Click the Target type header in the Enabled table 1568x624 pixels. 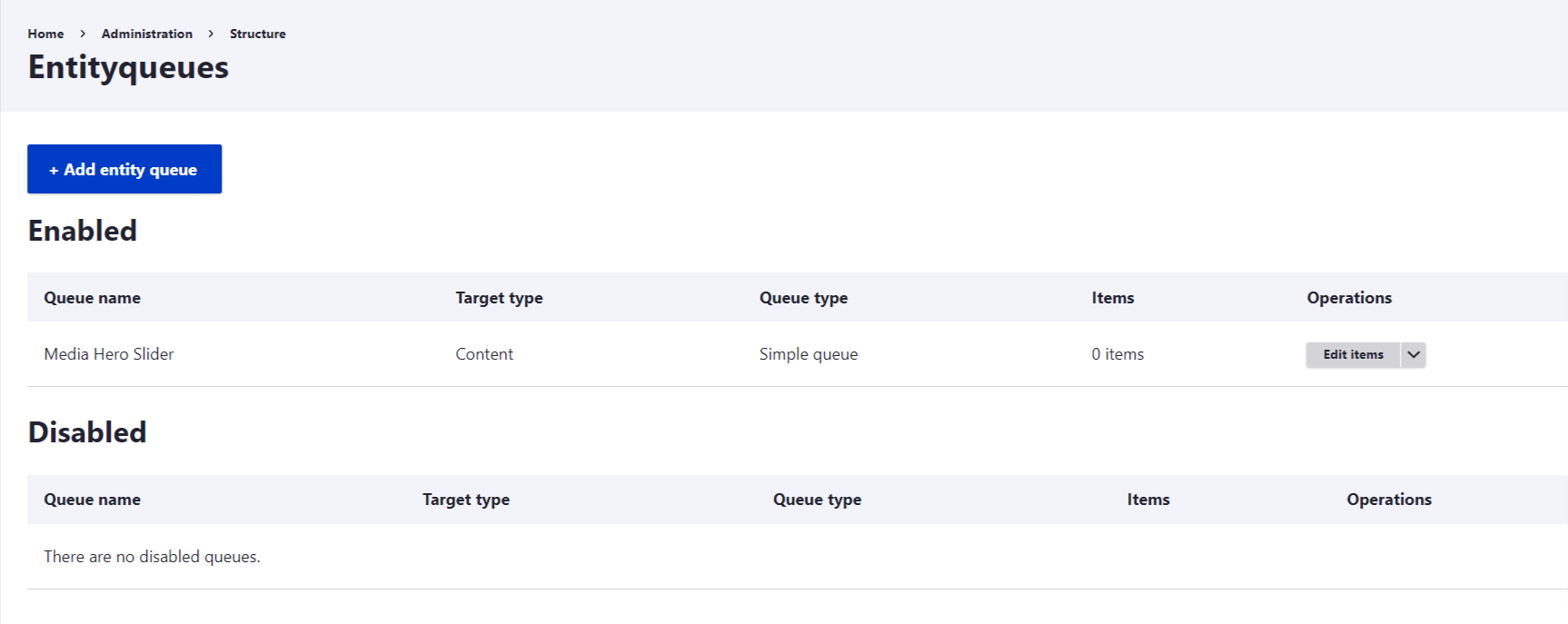499,298
